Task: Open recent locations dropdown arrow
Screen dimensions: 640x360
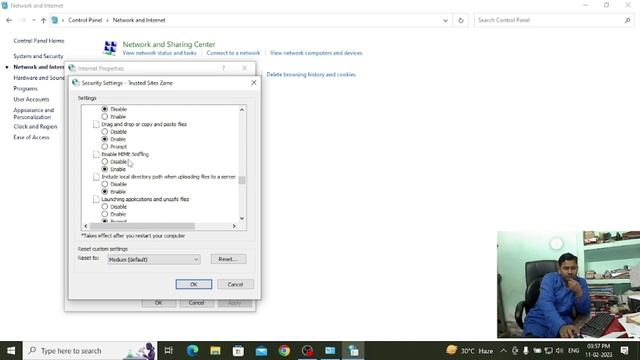Action: click(x=33, y=20)
